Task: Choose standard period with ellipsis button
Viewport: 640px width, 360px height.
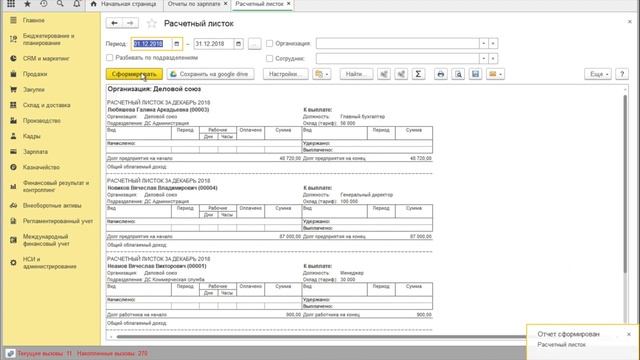Action: pyautogui.click(x=254, y=44)
